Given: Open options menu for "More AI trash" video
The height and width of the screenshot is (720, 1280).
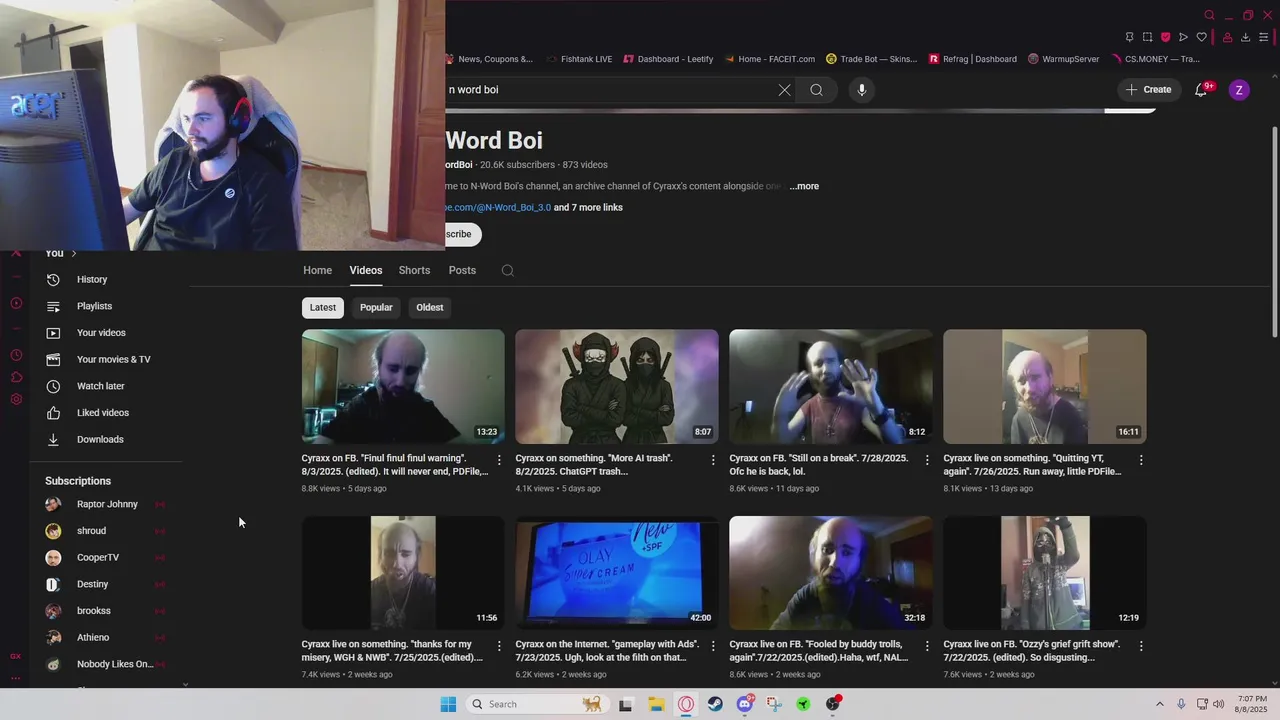Looking at the screenshot, I should (713, 460).
